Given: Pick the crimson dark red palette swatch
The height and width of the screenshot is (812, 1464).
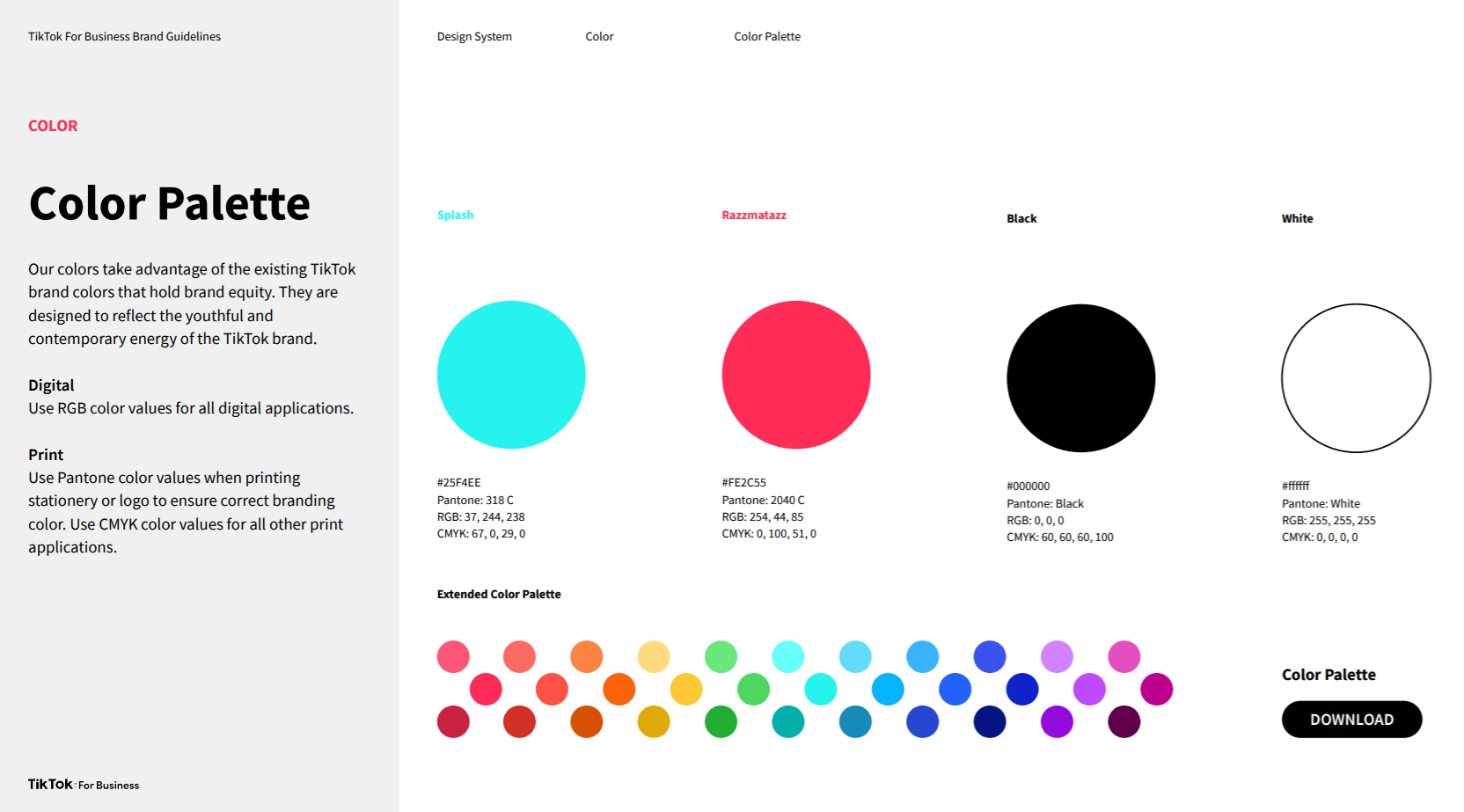Looking at the screenshot, I should [x=453, y=721].
